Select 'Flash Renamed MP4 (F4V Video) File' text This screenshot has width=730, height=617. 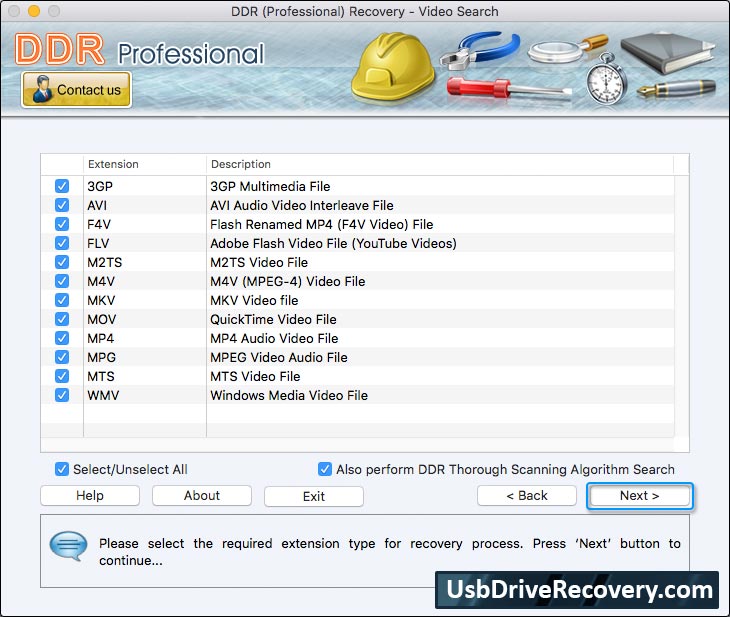(322, 224)
